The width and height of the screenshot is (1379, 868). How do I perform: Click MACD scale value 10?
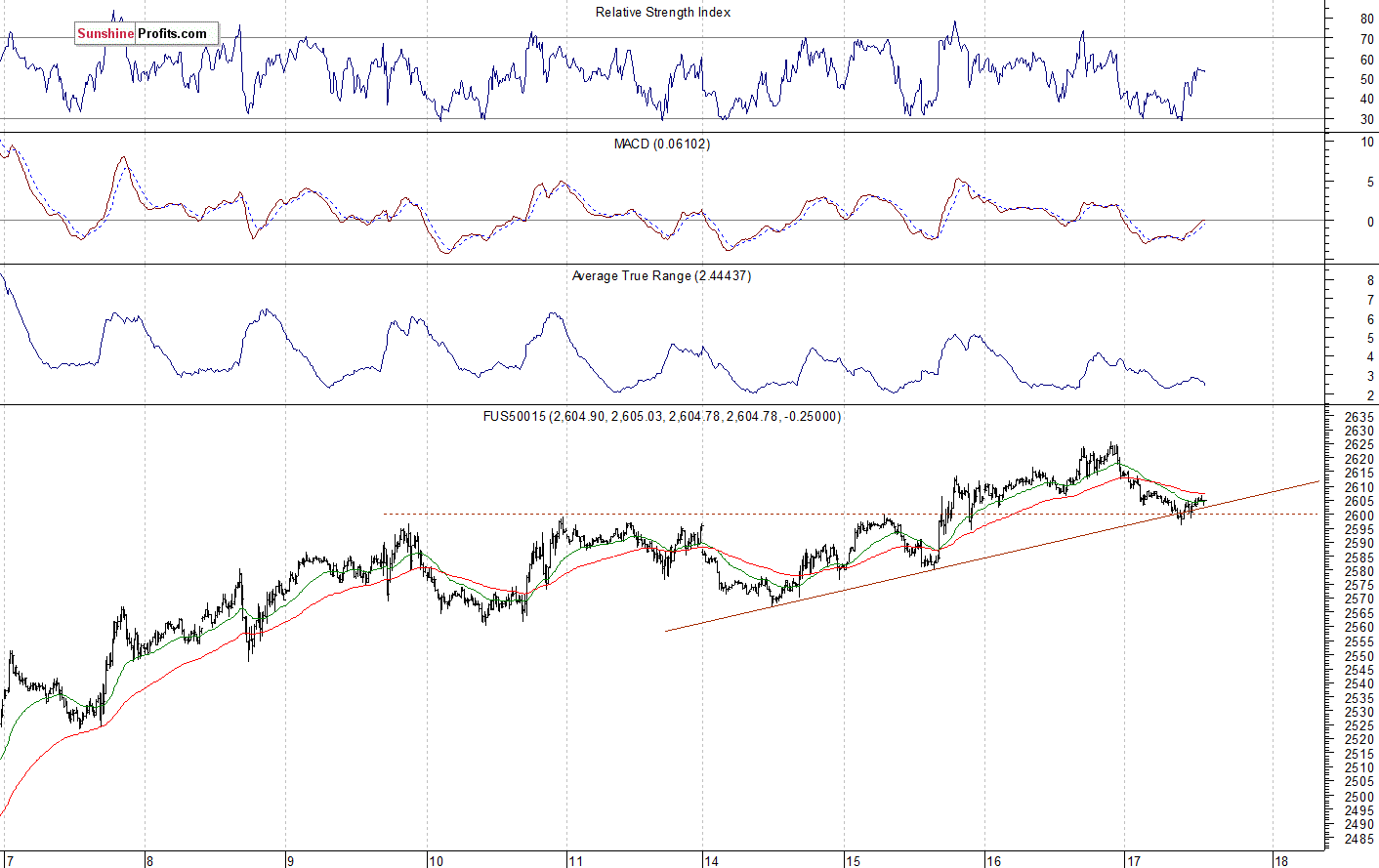point(1367,143)
